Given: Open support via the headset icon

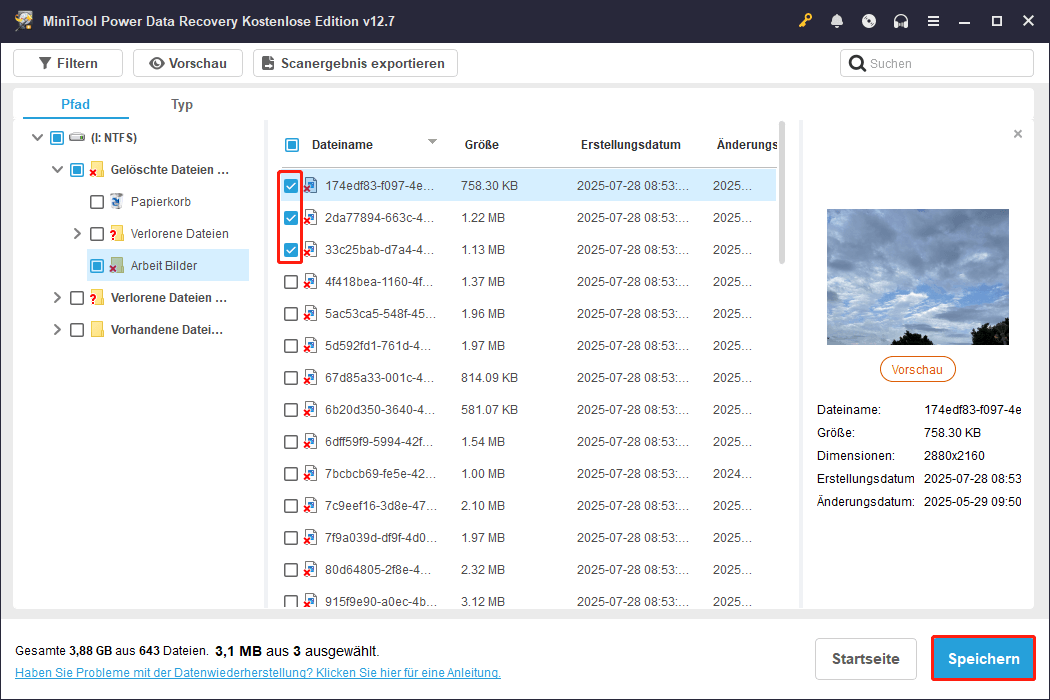Looking at the screenshot, I should point(901,20).
